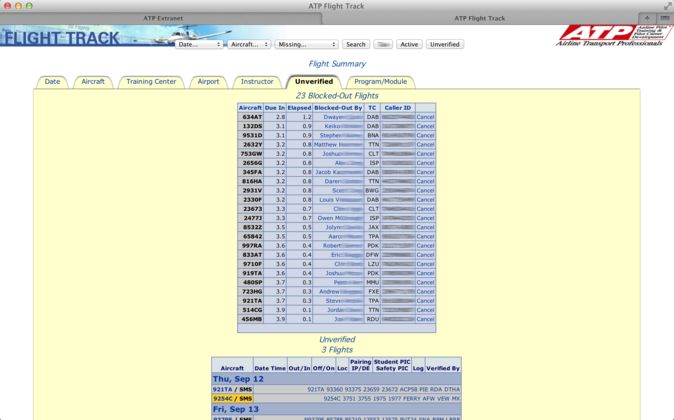Switch to the Training Center tab
674x420 pixels.
[x=151, y=82]
